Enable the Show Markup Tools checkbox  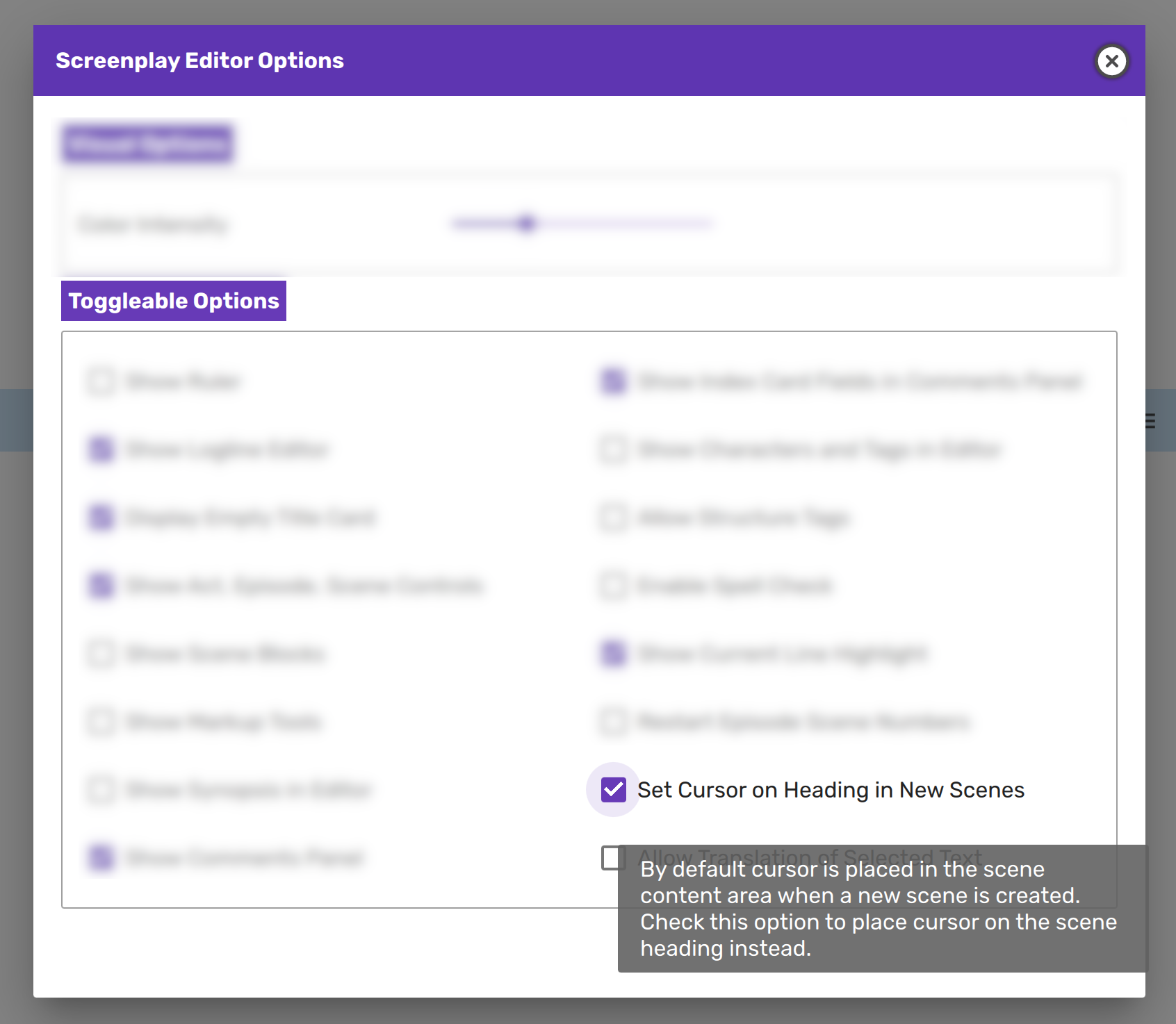tap(101, 722)
